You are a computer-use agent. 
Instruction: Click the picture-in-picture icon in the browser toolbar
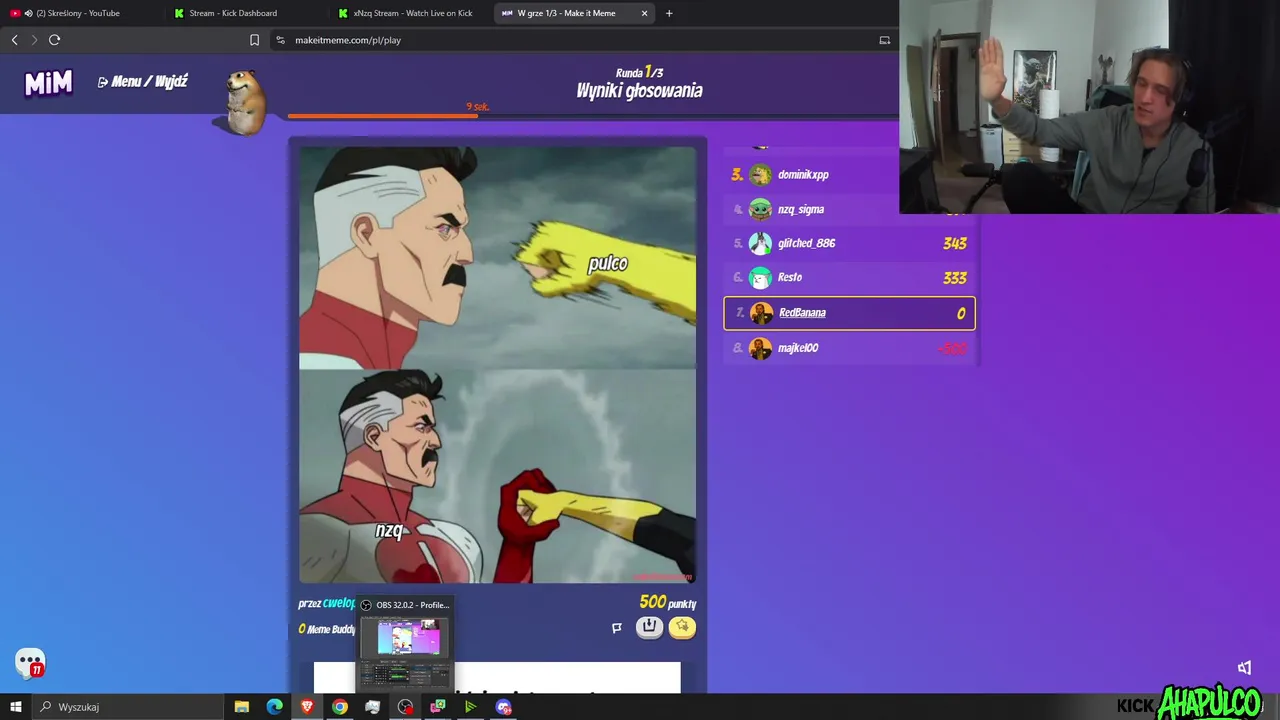tap(884, 40)
